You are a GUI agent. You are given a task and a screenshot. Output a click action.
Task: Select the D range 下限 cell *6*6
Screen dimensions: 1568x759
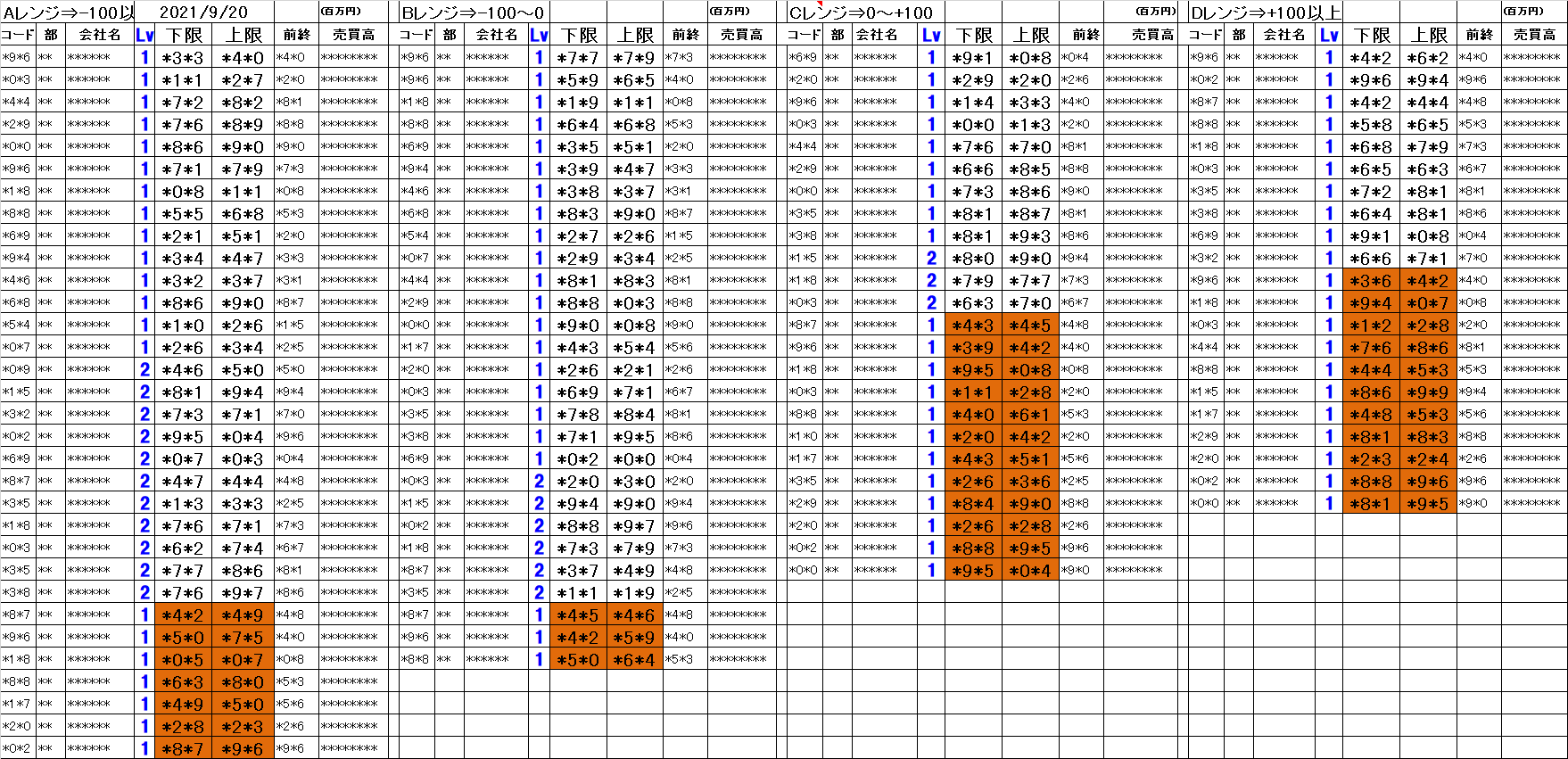point(1372,258)
